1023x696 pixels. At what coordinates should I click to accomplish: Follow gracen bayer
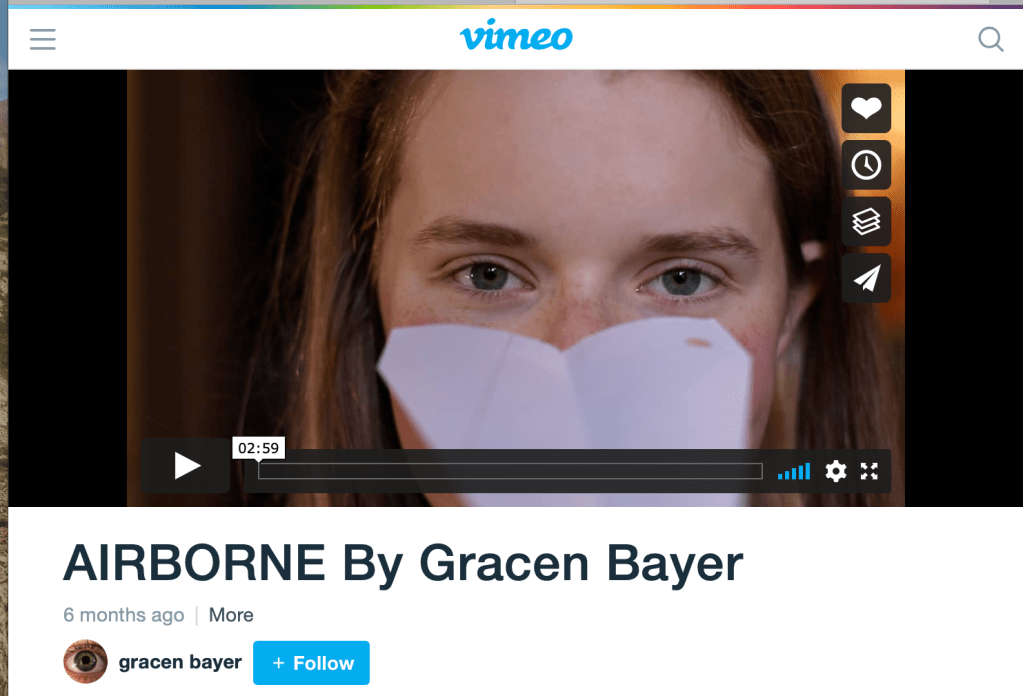[311, 663]
